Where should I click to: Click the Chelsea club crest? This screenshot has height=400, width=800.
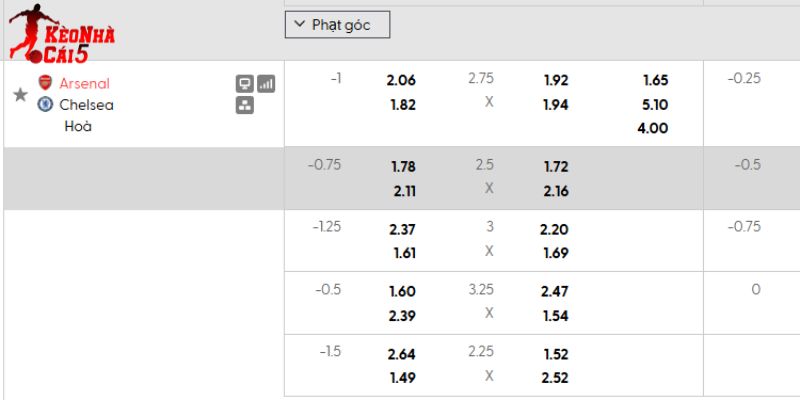tap(44, 104)
